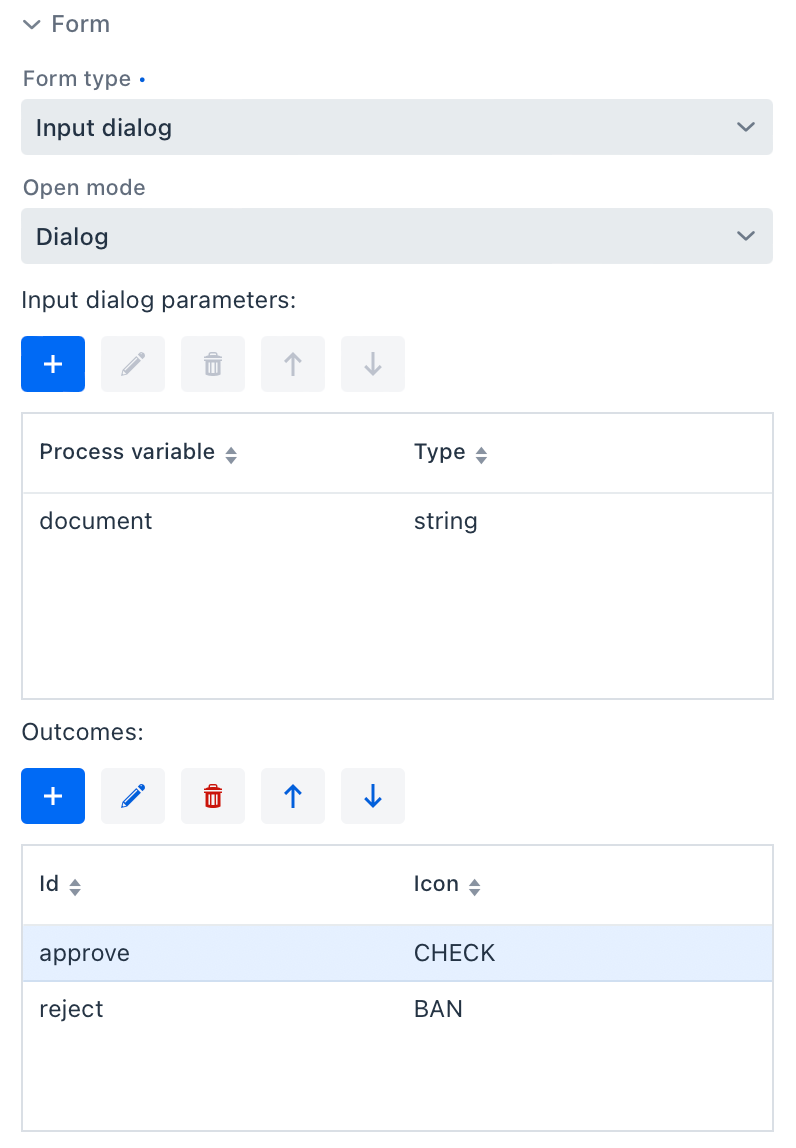796x1148 pixels.
Task: Select the reject outcome row
Action: pos(396,1009)
